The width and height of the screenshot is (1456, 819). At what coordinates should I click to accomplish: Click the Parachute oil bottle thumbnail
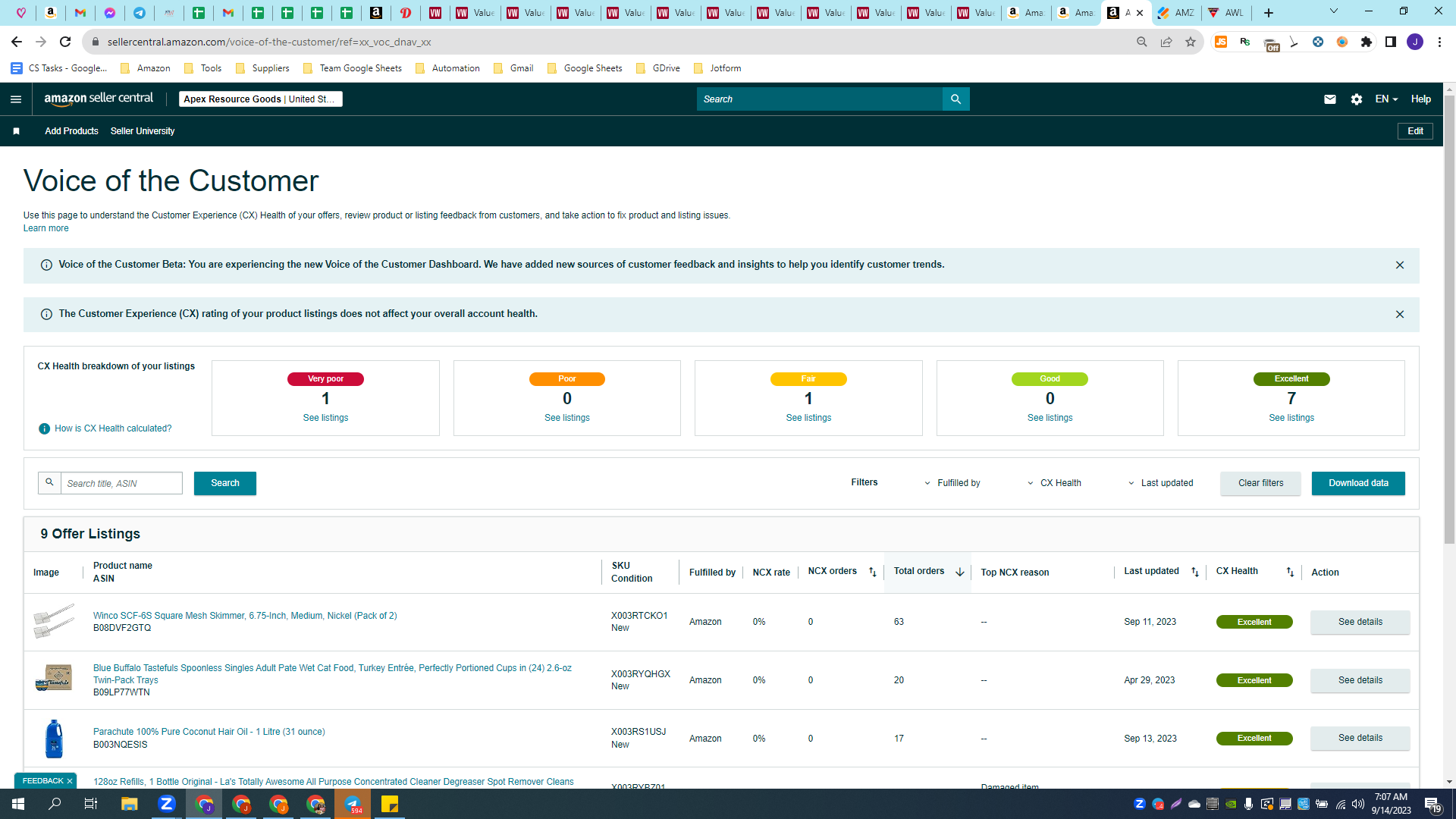54,739
